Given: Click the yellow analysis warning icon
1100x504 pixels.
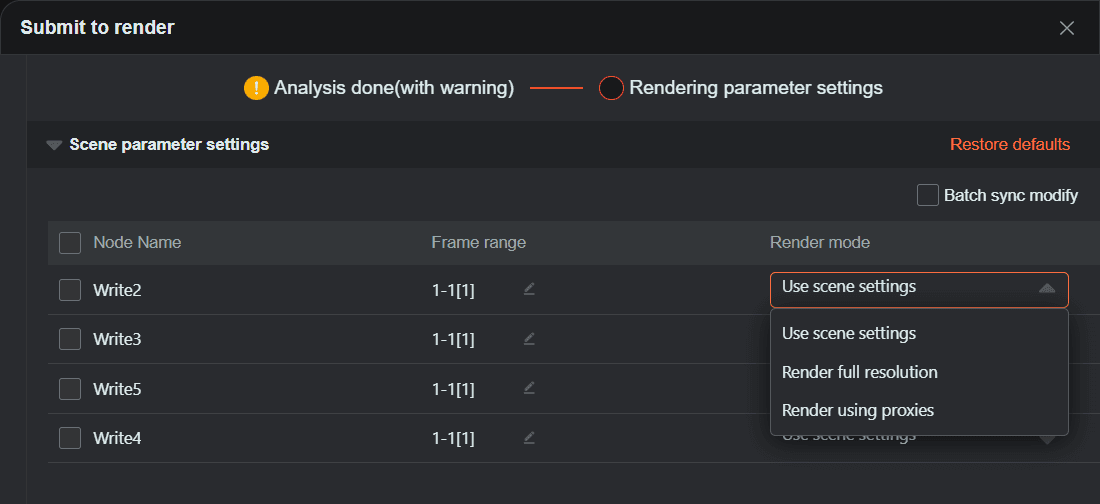Looking at the screenshot, I should [x=256, y=88].
